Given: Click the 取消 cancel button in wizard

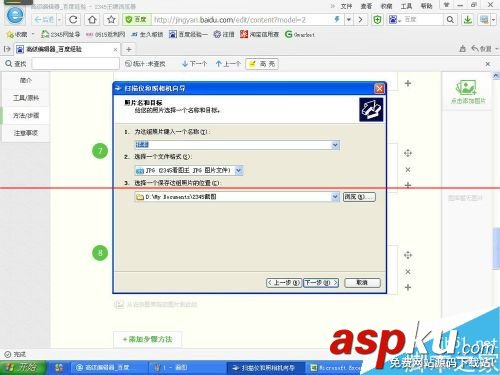Looking at the screenshot, I should click(x=362, y=283).
